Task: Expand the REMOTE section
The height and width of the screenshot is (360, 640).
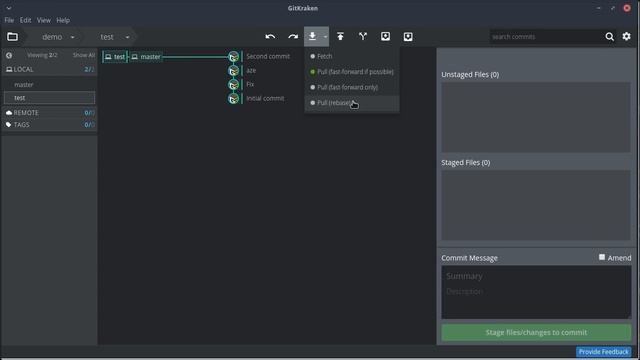Action: [49, 113]
